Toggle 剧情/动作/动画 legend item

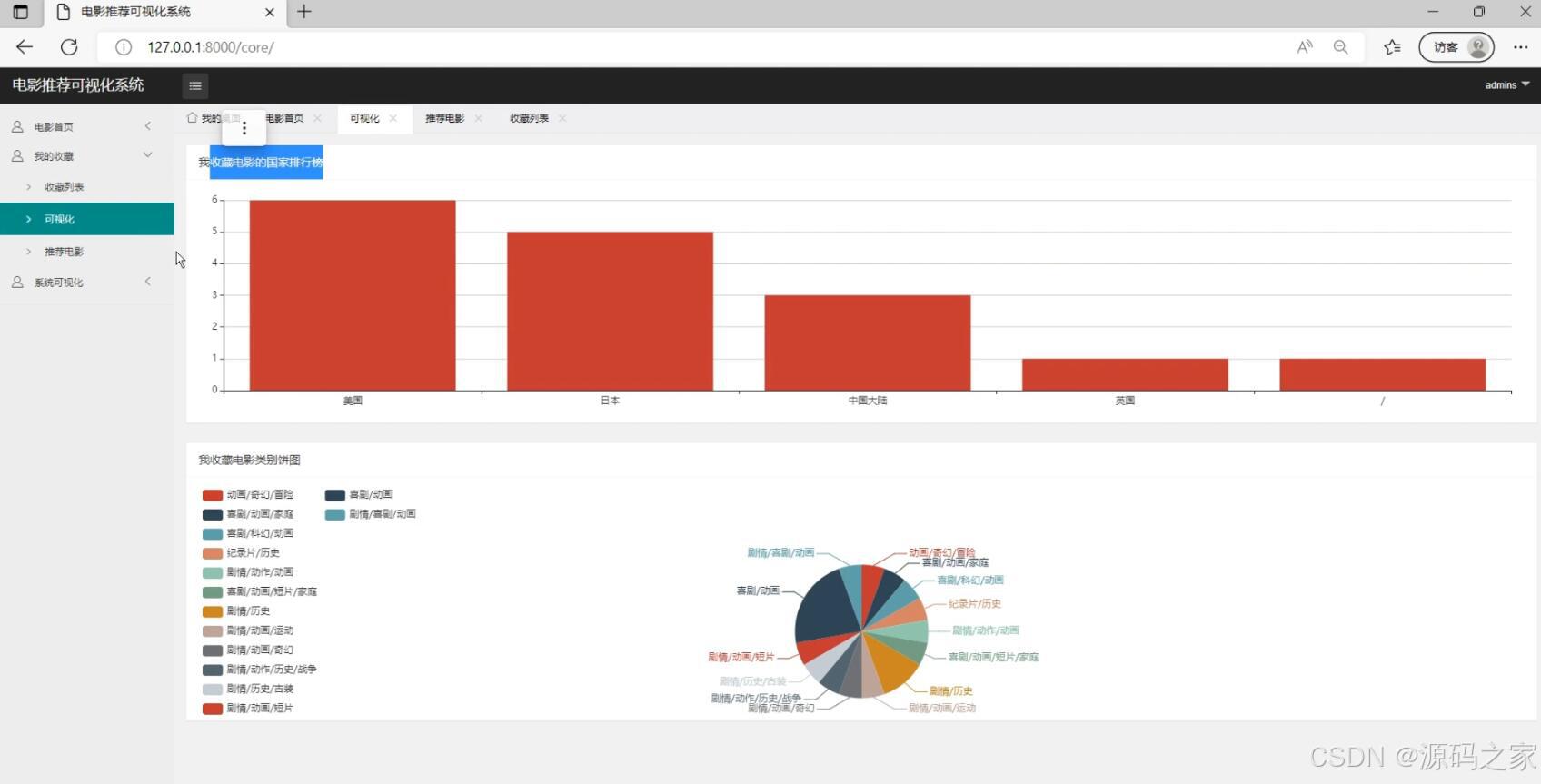(248, 572)
